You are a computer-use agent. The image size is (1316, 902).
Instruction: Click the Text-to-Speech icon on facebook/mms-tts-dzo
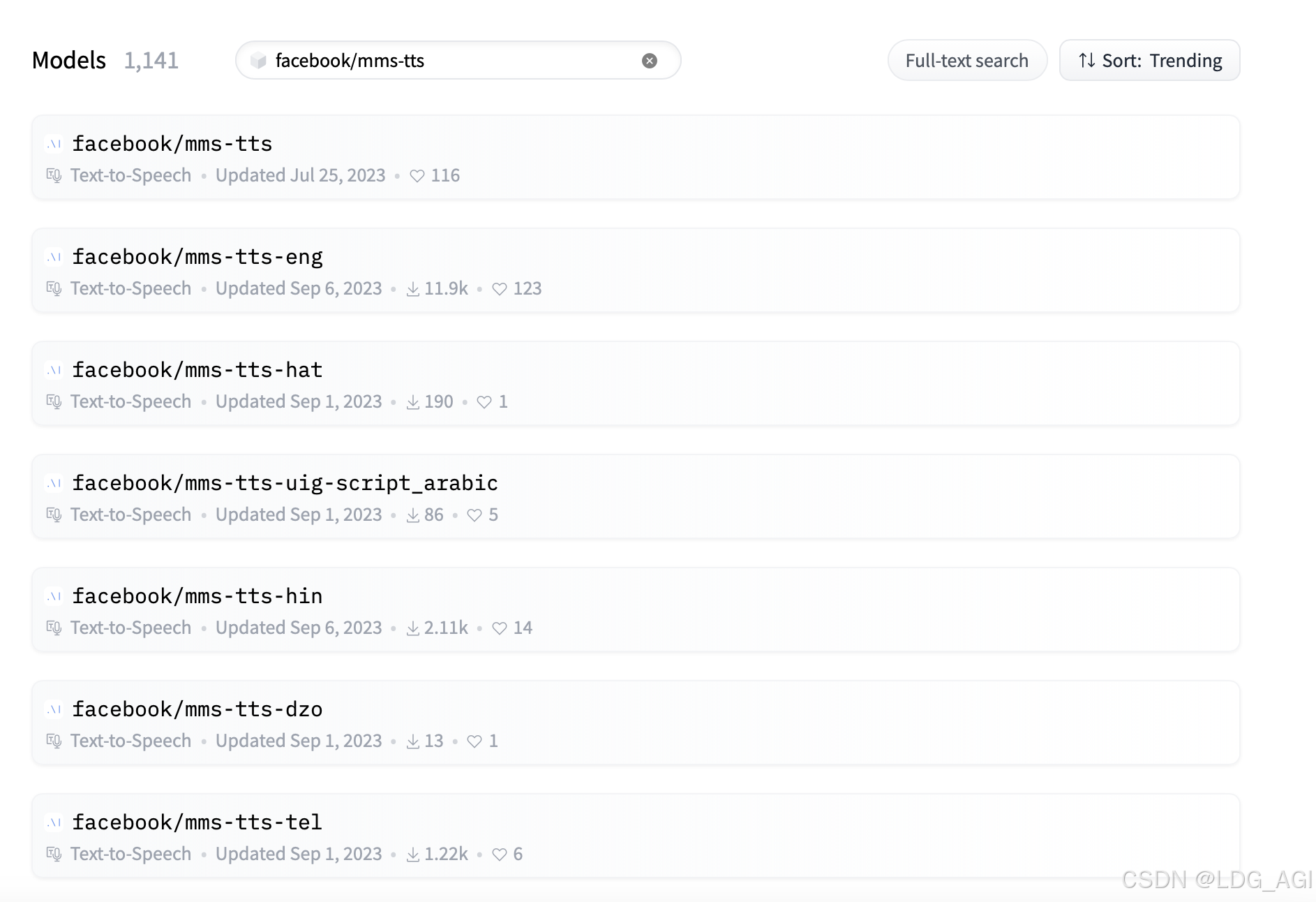tap(54, 741)
